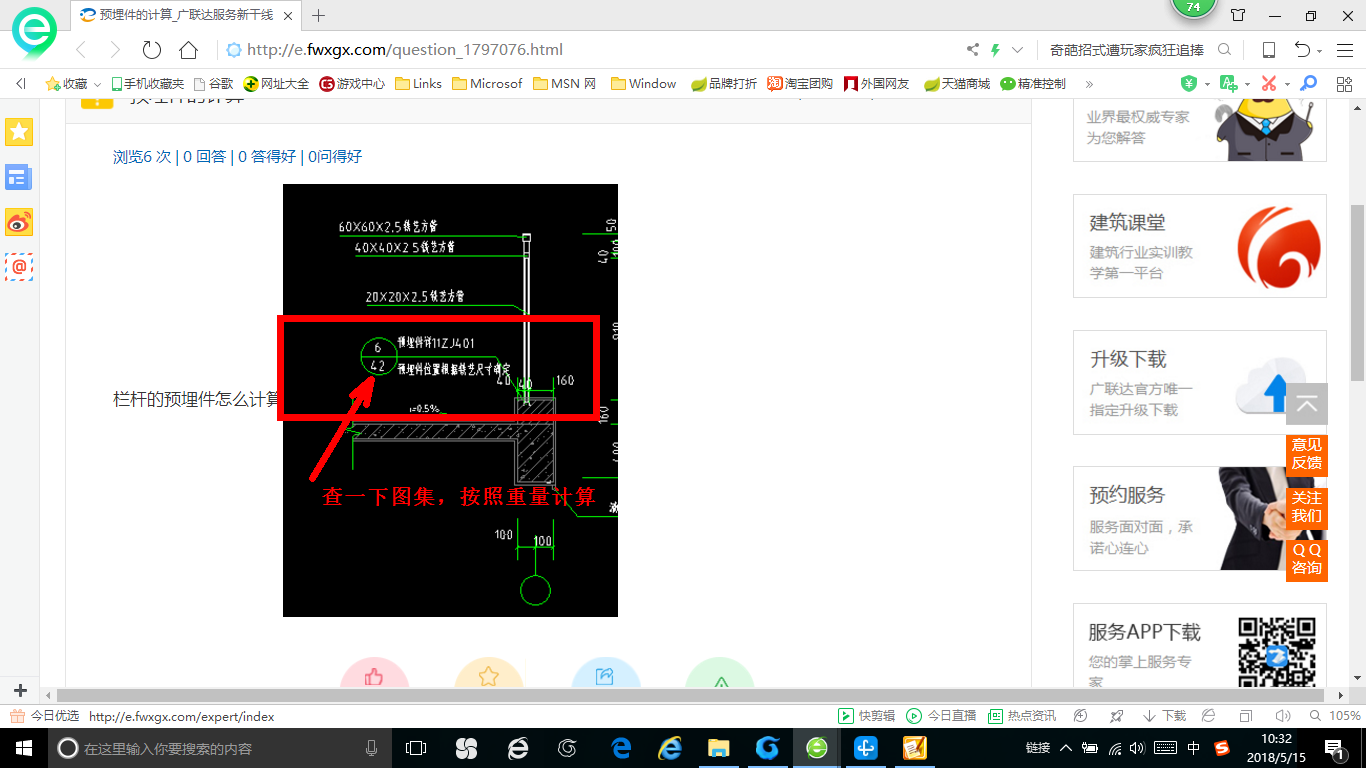Click the browser back arrow
Screen dimensions: 1366x768
pos(81,50)
